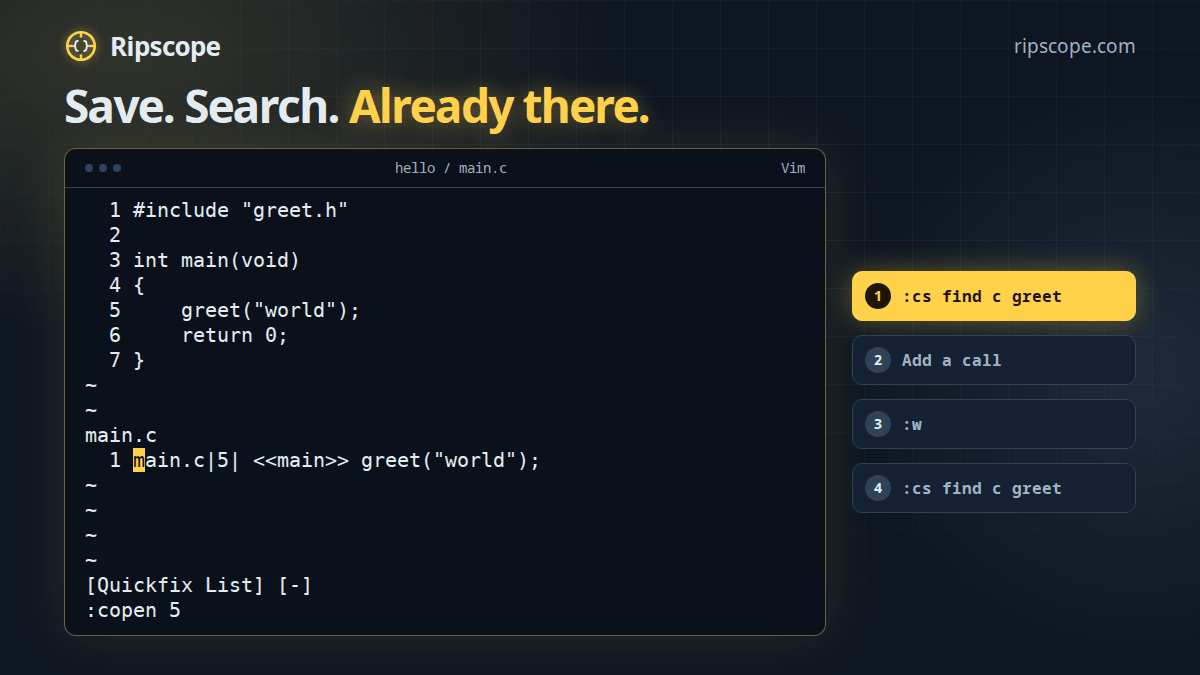Click the opening brace on line 4
This screenshot has height=675, width=1200.
tap(139, 285)
